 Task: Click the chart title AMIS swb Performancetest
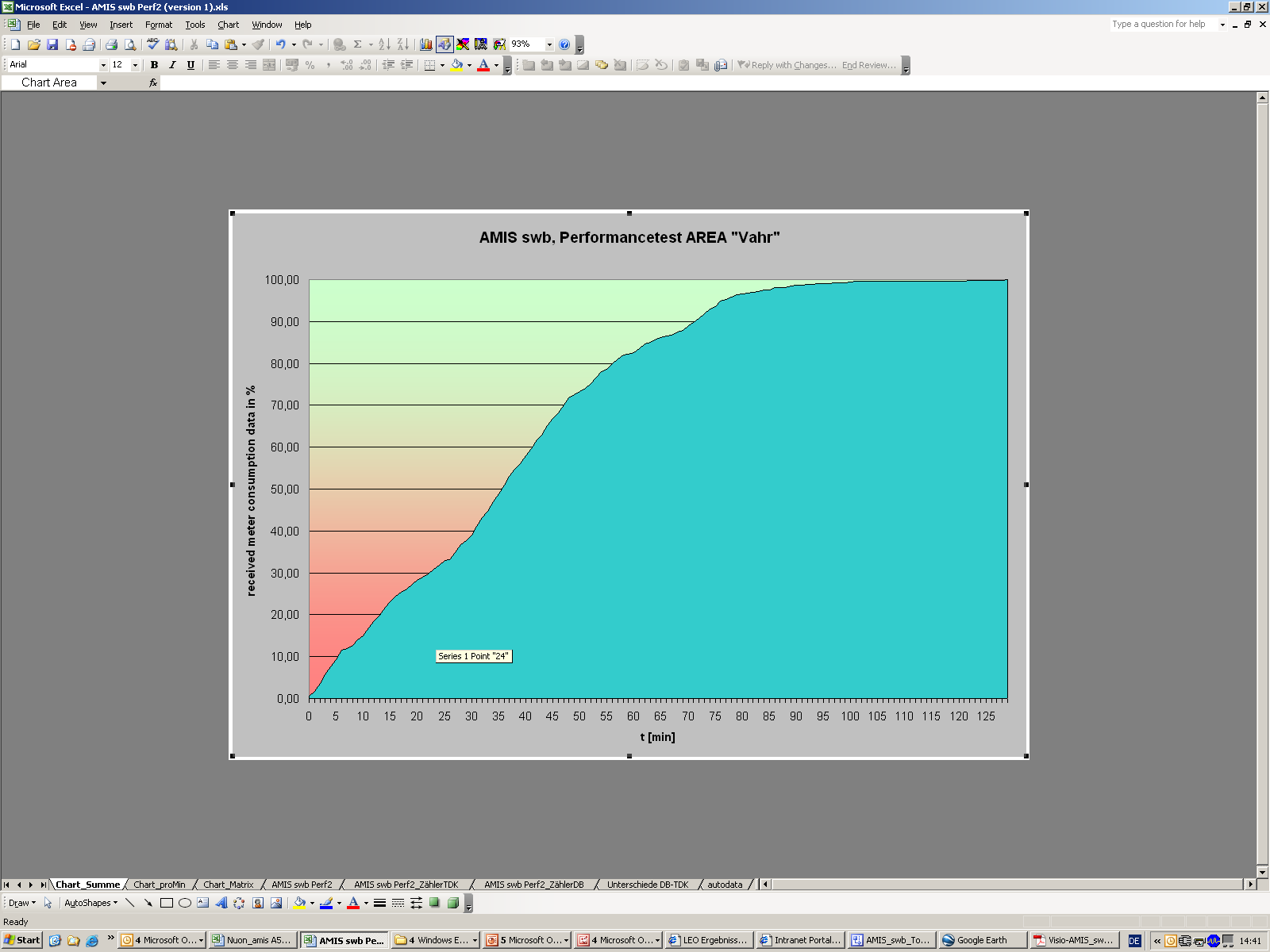[x=629, y=237]
